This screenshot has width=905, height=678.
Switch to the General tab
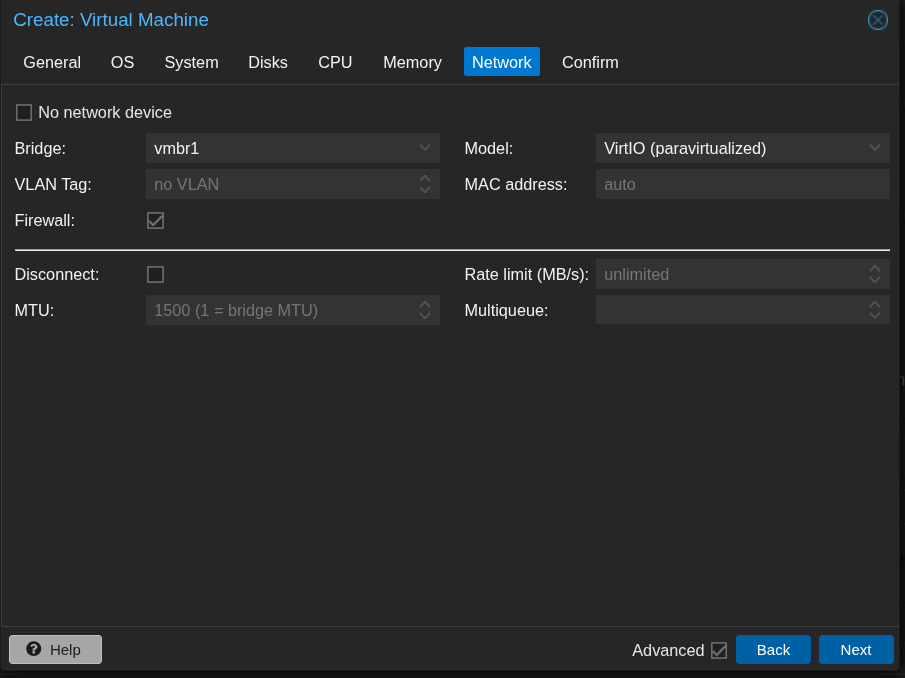pos(52,62)
